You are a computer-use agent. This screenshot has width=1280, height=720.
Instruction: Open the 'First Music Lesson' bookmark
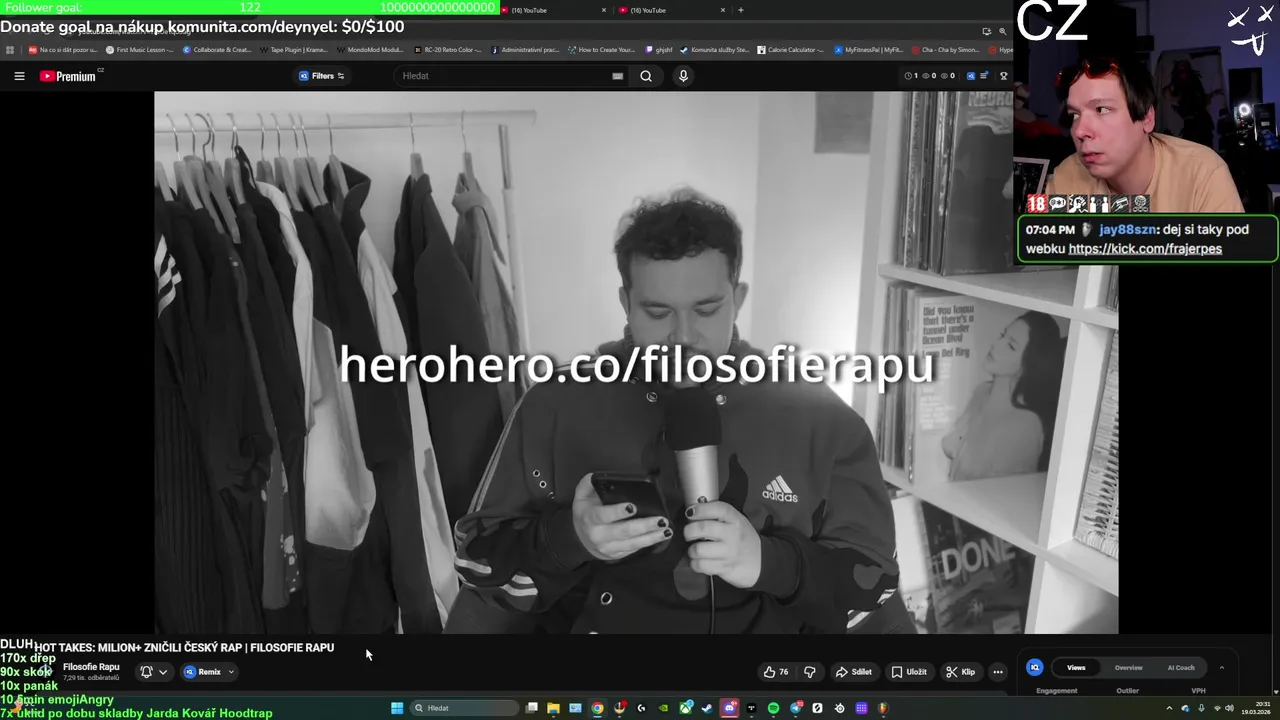click(139, 49)
